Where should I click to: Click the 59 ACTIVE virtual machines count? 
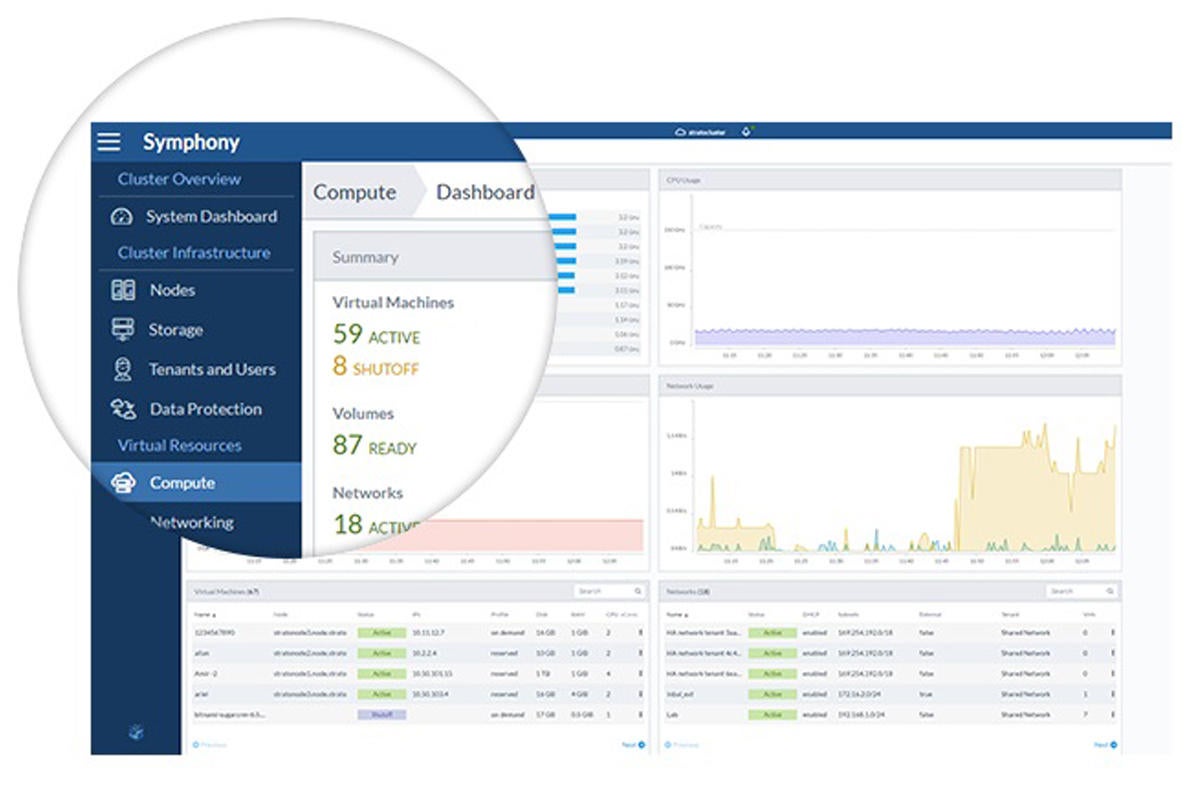tap(376, 335)
